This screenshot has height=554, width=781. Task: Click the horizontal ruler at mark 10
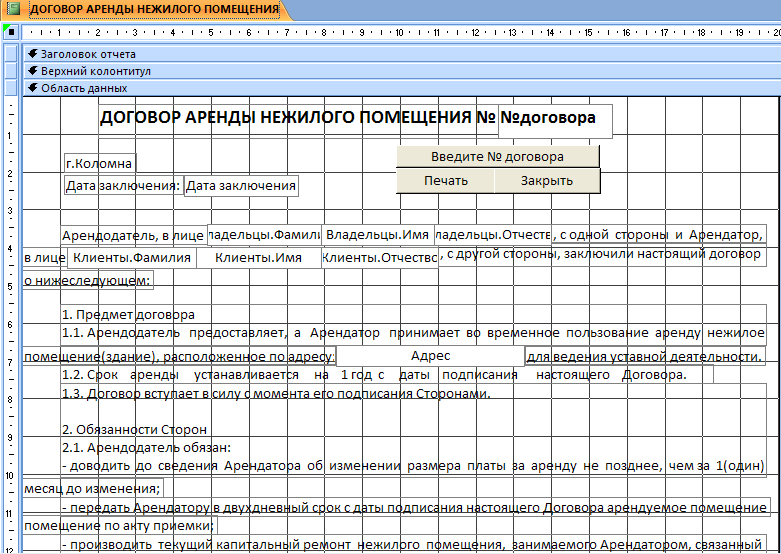point(399,33)
